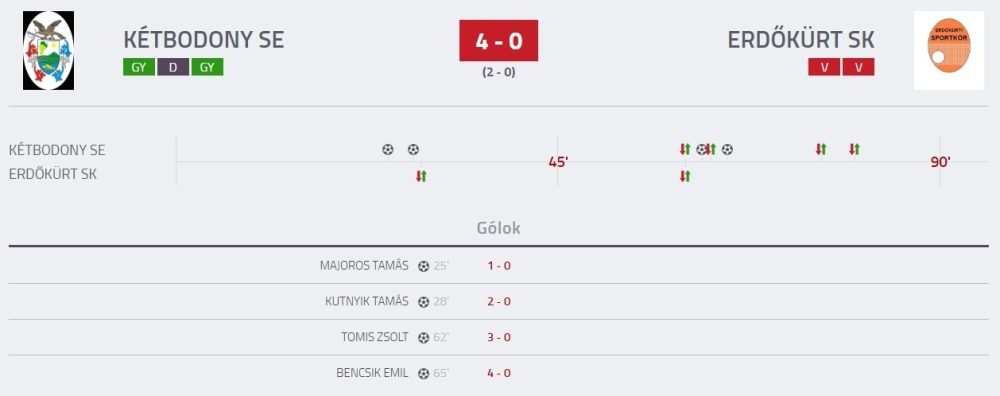The image size is (1000, 396).
Task: Select the 25' goal ball on the timeline
Action: pos(388,150)
